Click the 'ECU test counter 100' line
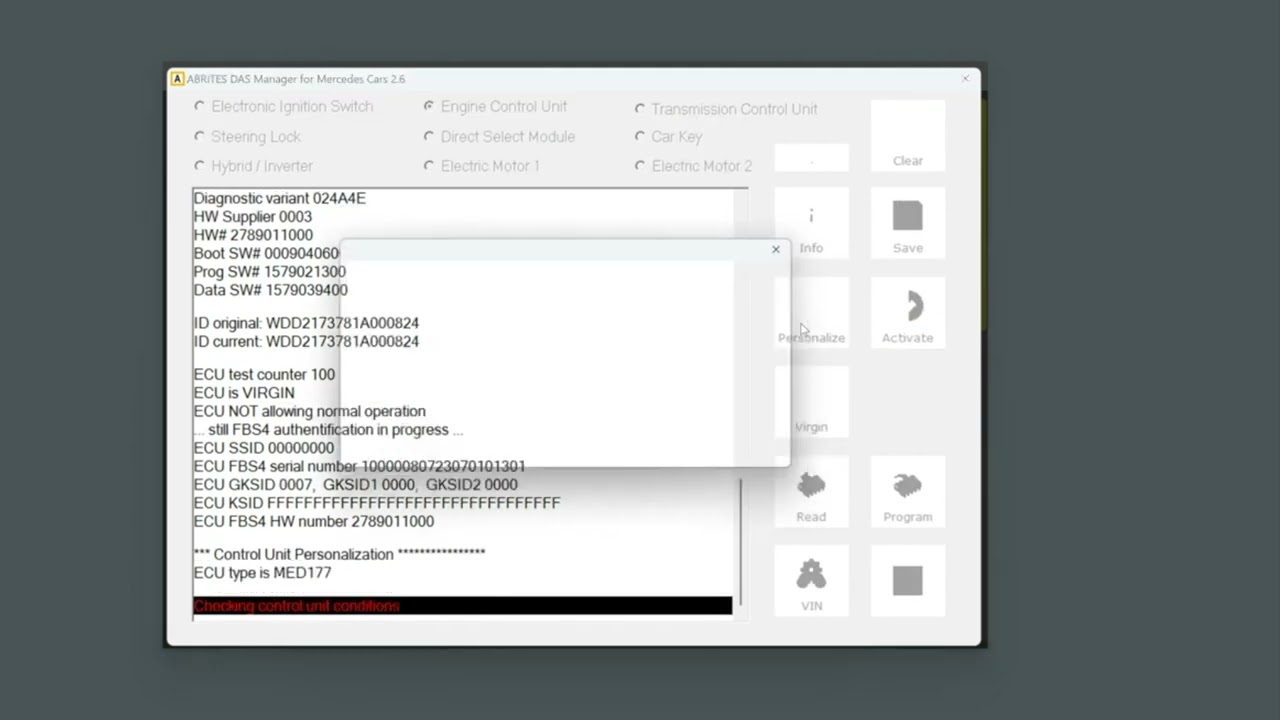 pyautogui.click(x=264, y=374)
